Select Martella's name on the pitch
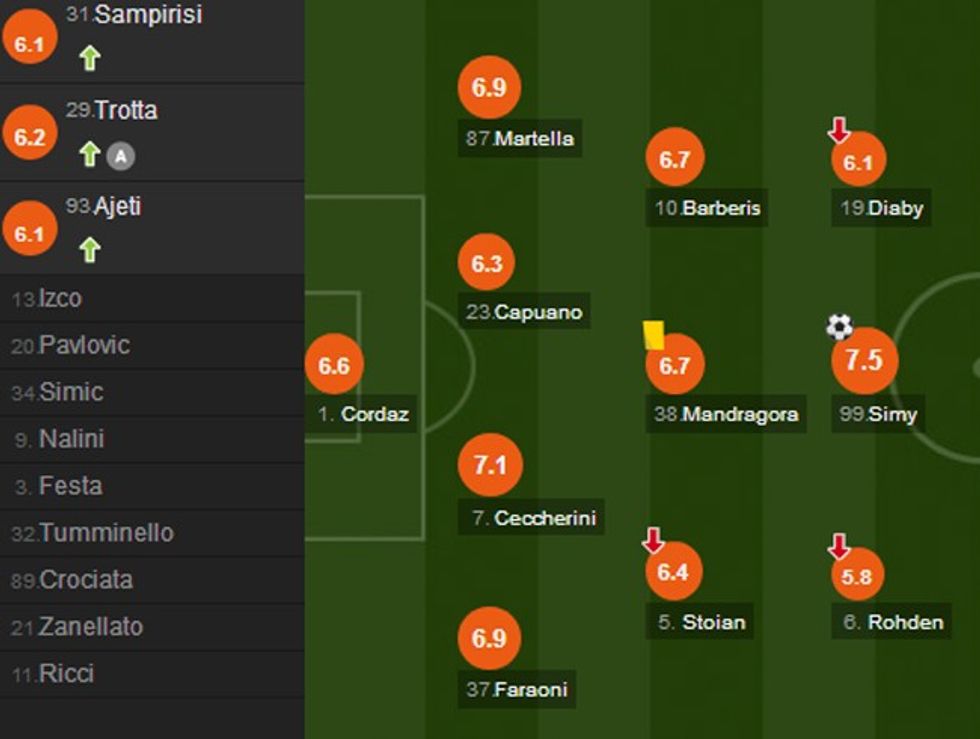 pyautogui.click(x=520, y=139)
